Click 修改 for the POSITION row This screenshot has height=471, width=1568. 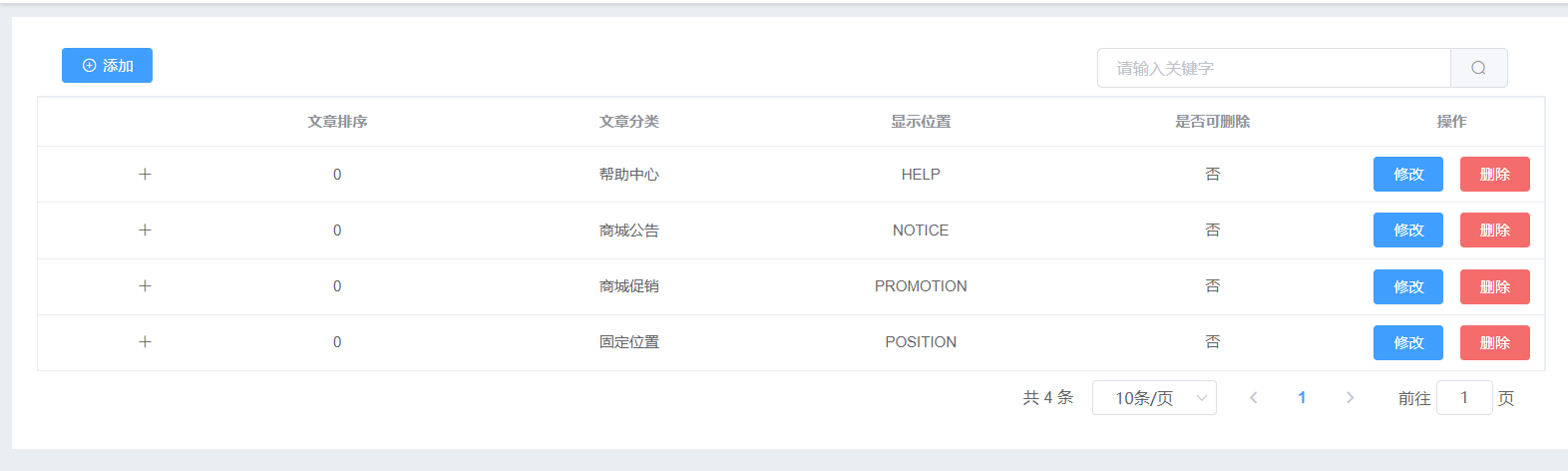tap(1408, 342)
